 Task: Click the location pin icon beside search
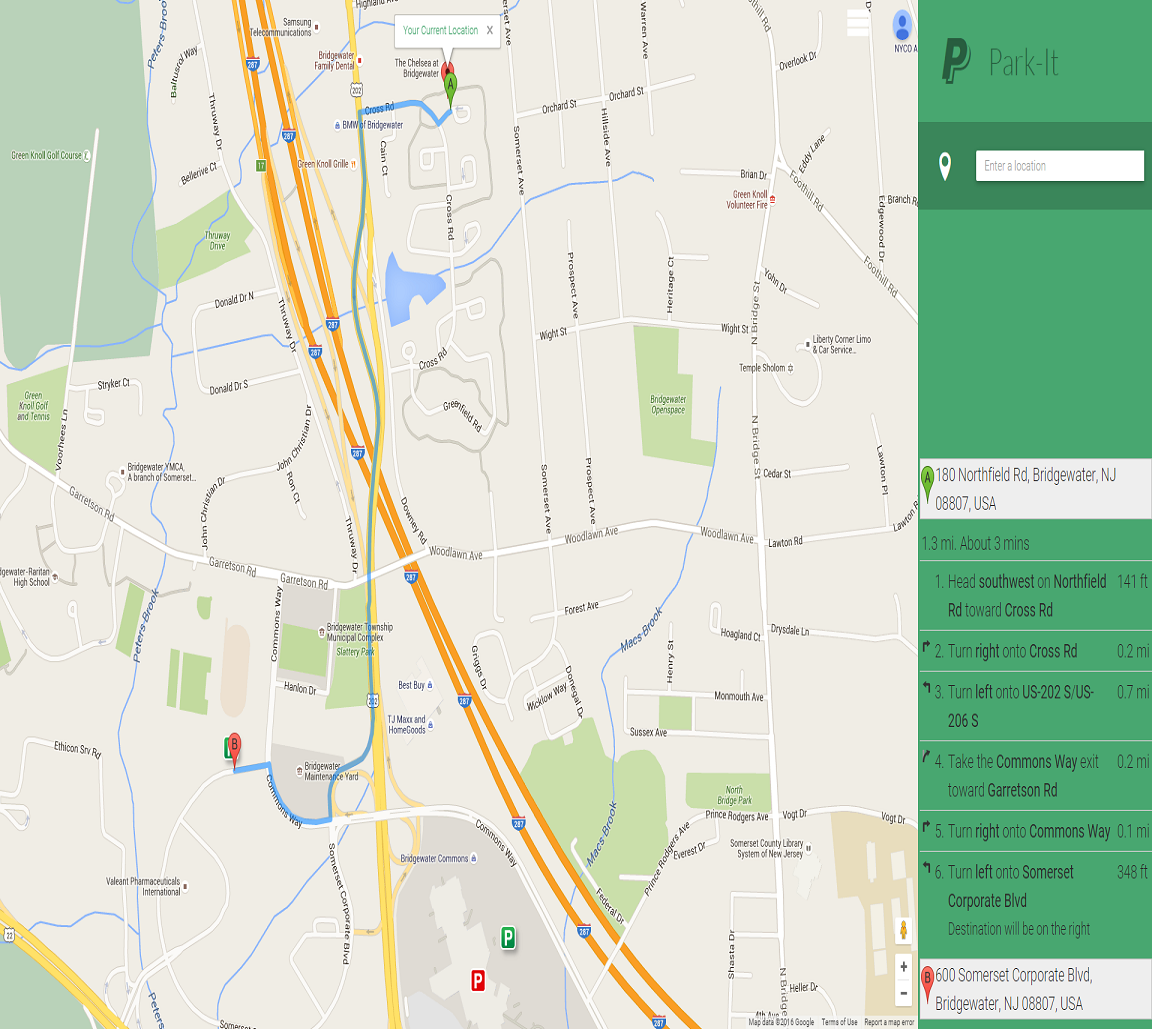[x=945, y=167]
